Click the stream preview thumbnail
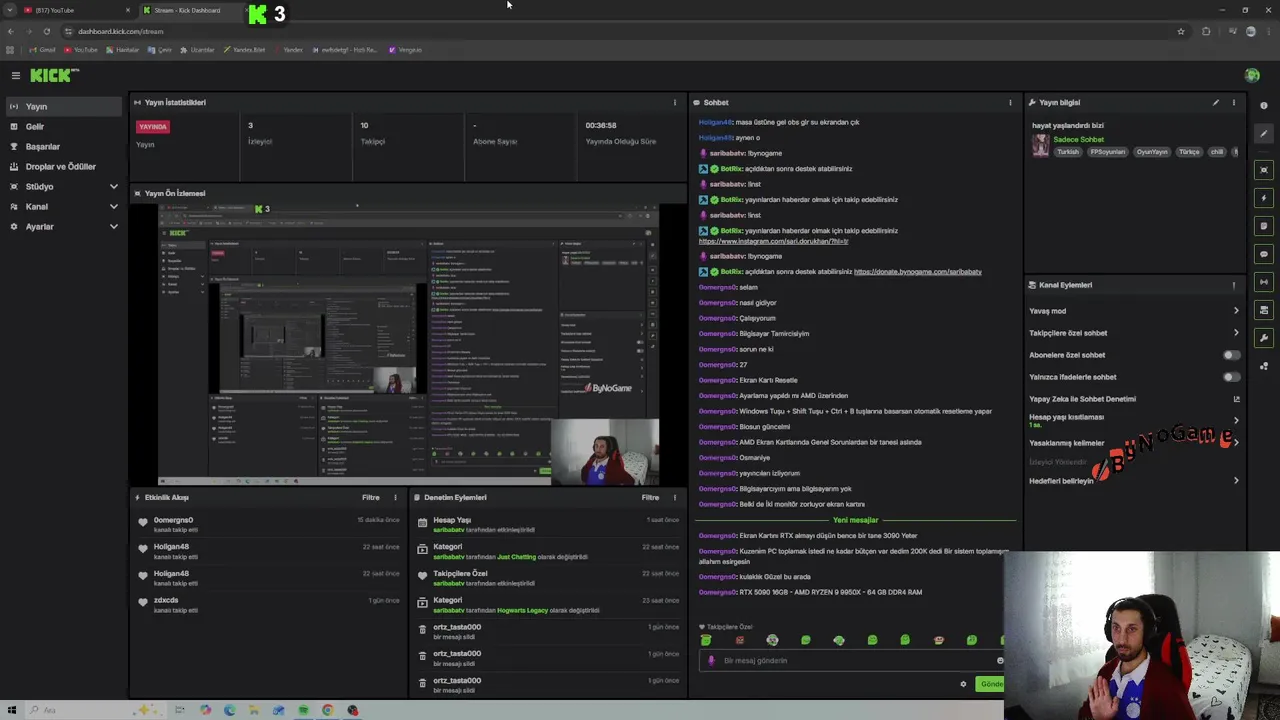Viewport: 1280px width, 720px height. click(408, 345)
